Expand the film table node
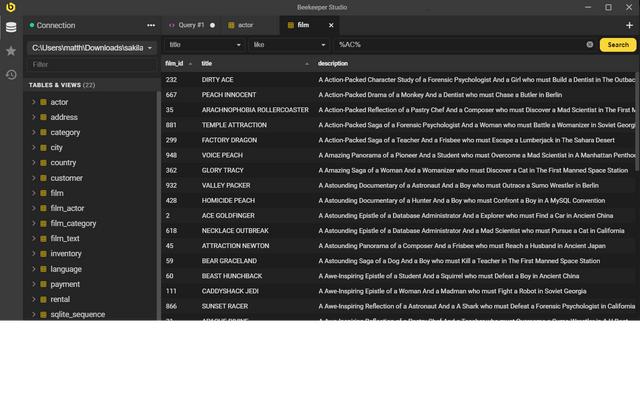The width and height of the screenshot is (640, 412). coord(33,193)
